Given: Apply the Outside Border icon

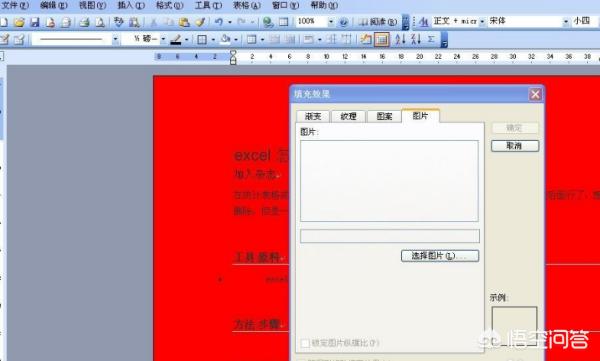Looking at the screenshot, I should coord(202,39).
